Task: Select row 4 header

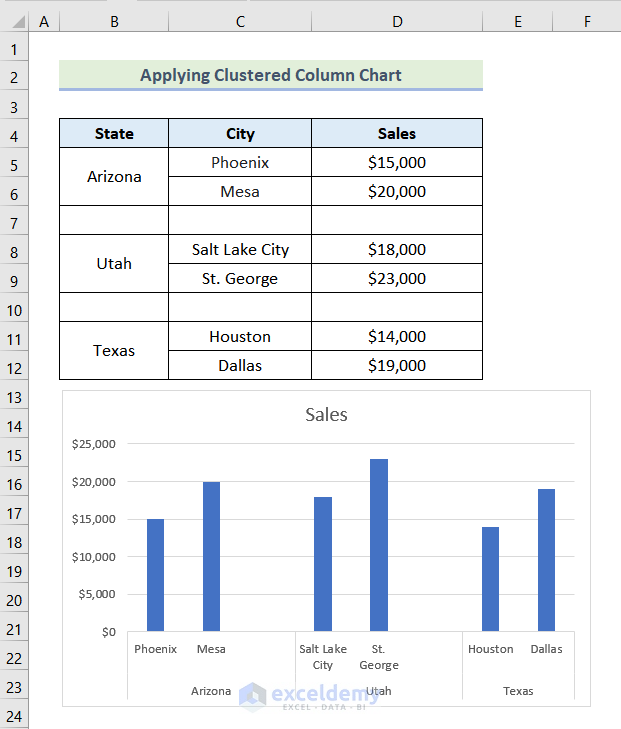Action: (x=15, y=134)
